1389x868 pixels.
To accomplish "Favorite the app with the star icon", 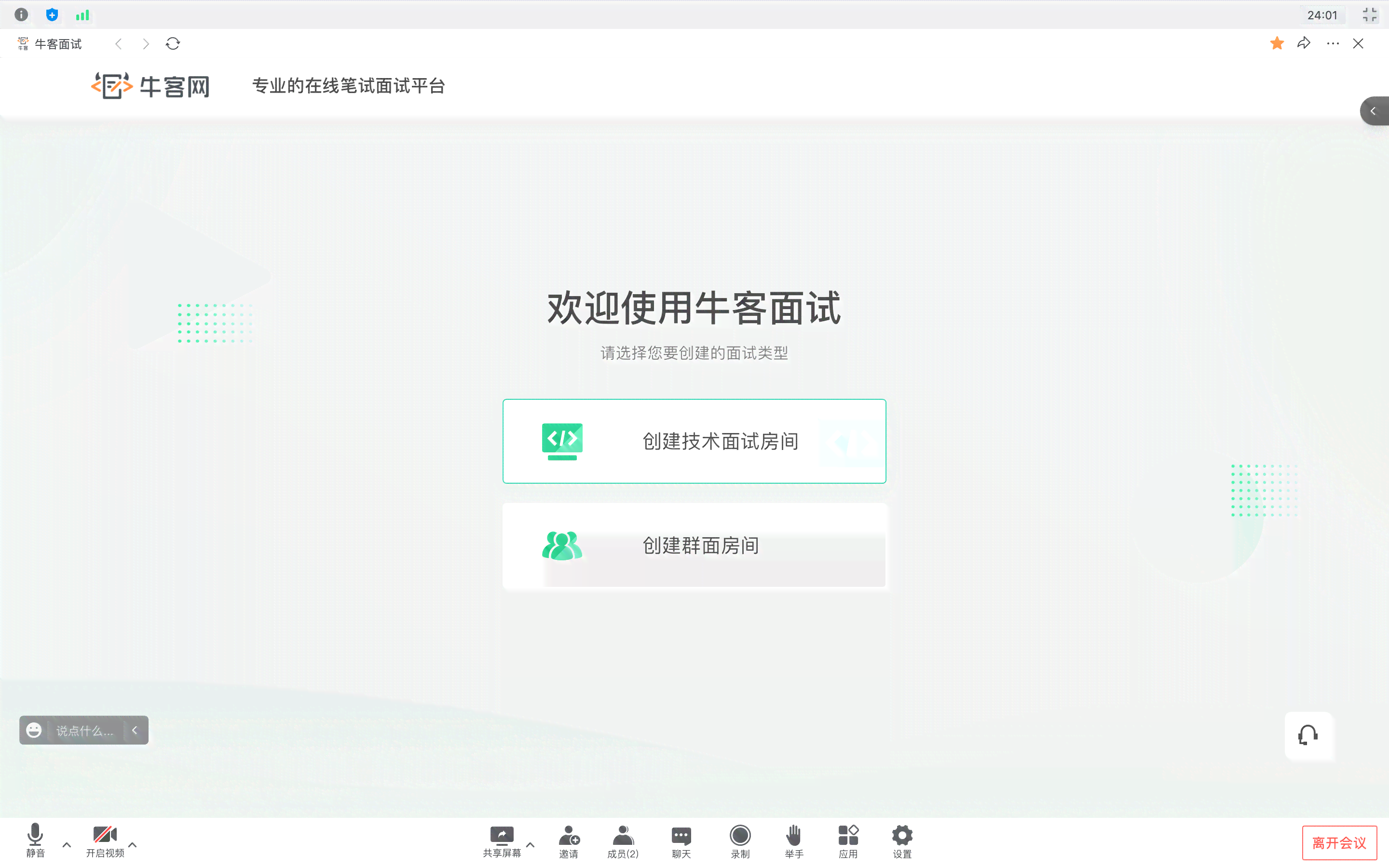I will coord(1277,43).
